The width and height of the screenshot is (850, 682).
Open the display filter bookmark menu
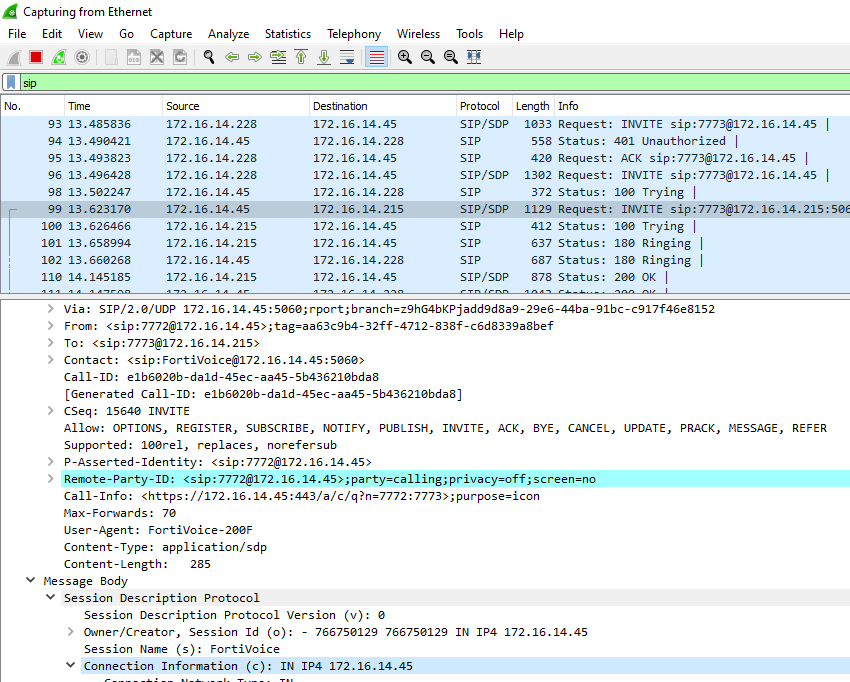10,83
